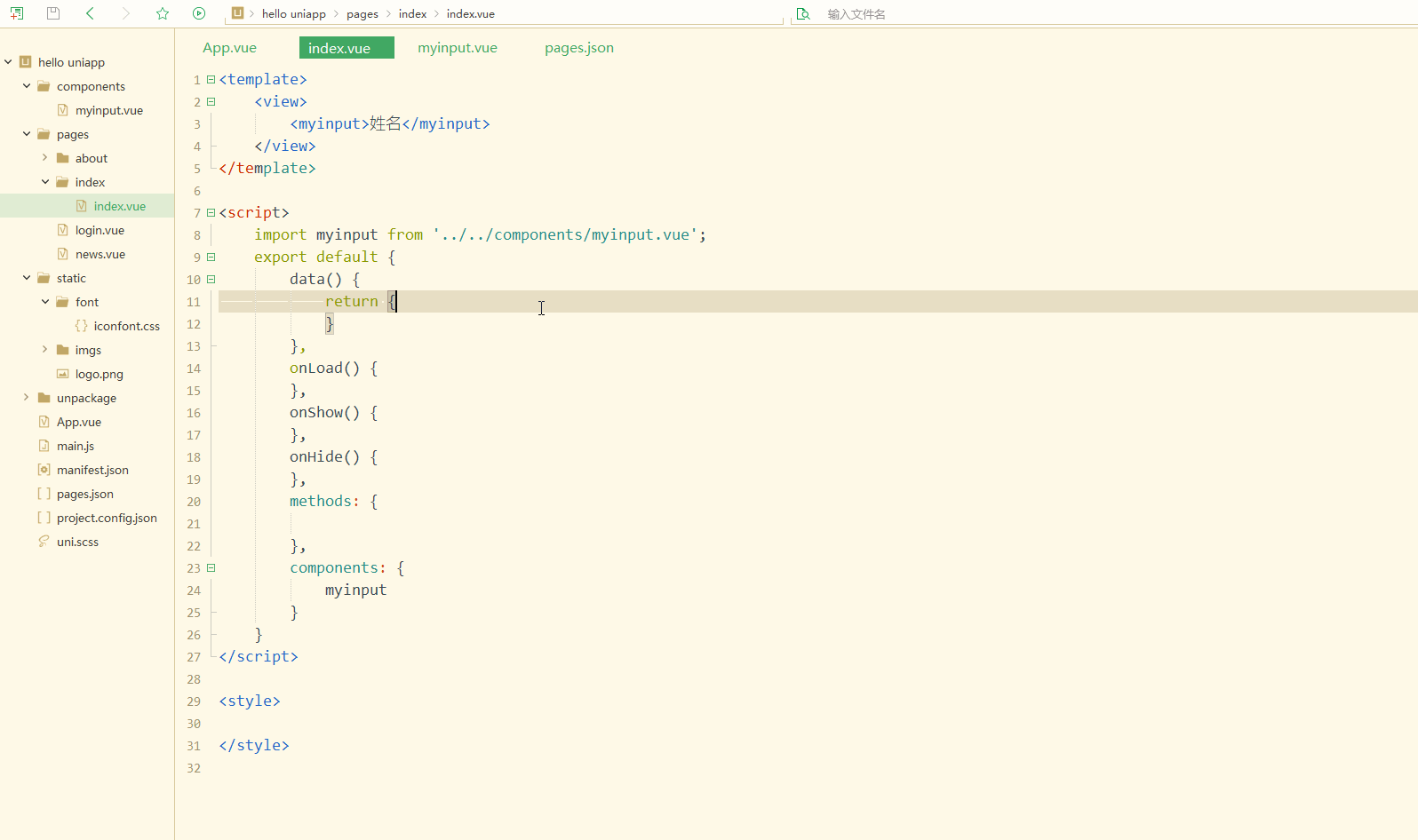Image resolution: width=1418 pixels, height=840 pixels.
Task: Click the about folder icon
Action: 62,158
